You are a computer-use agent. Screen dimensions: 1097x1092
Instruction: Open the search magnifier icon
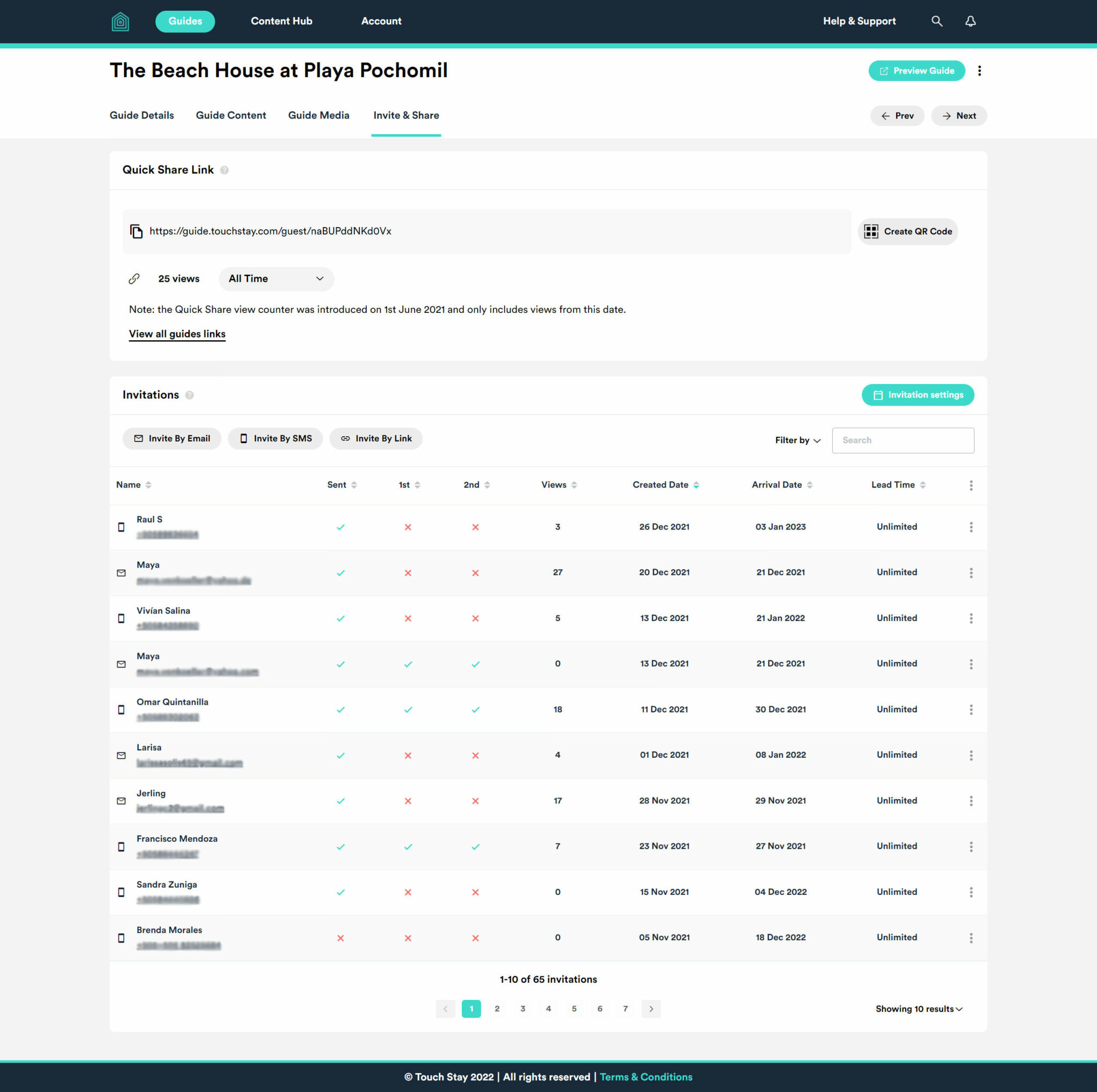(x=937, y=21)
